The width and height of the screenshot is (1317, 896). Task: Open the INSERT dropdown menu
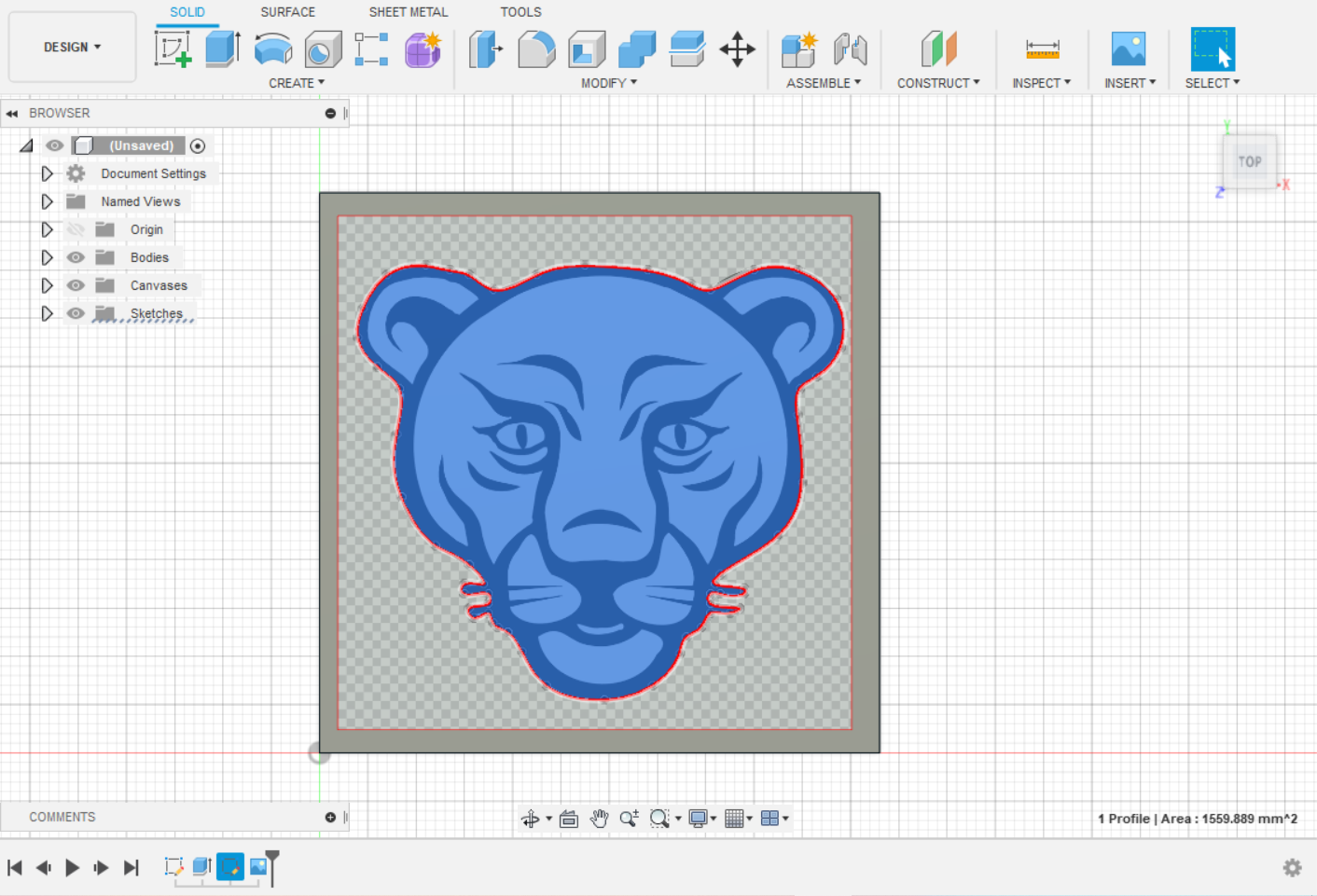pyautogui.click(x=1130, y=83)
